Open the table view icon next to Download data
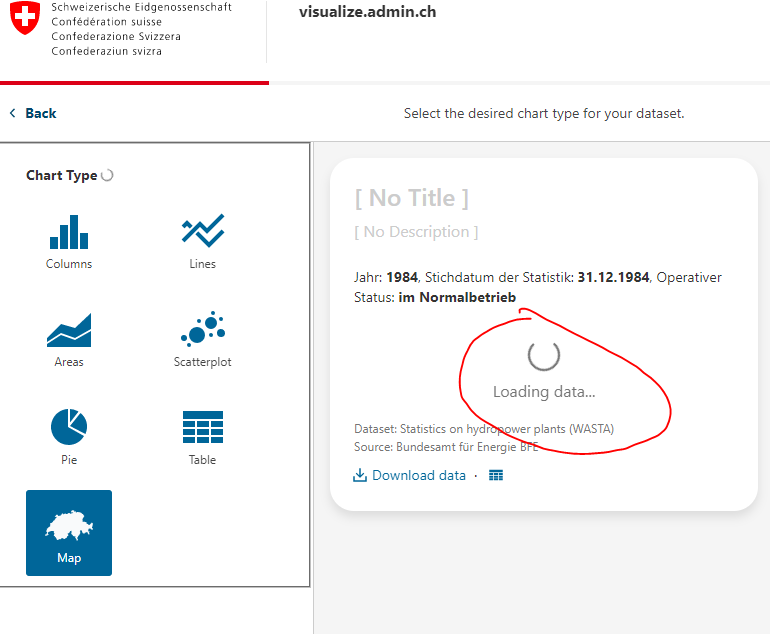Image resolution: width=770 pixels, height=634 pixels. pos(496,475)
